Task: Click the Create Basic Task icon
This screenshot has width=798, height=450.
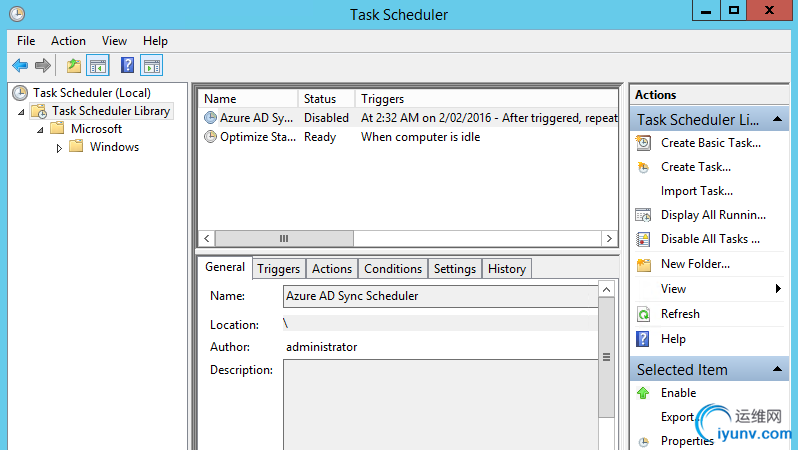Action: coord(643,143)
